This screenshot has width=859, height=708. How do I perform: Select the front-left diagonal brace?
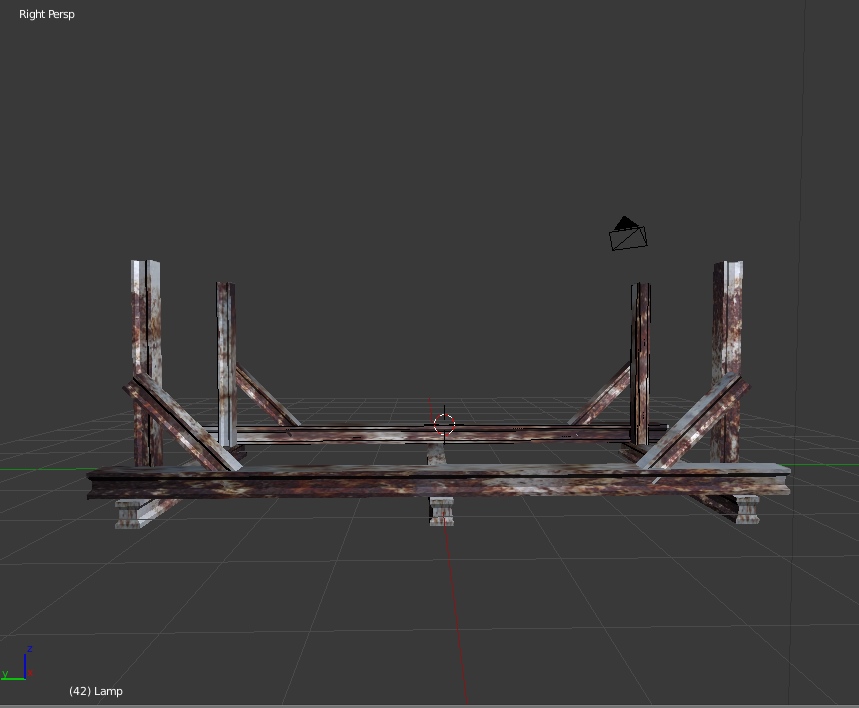click(x=185, y=423)
